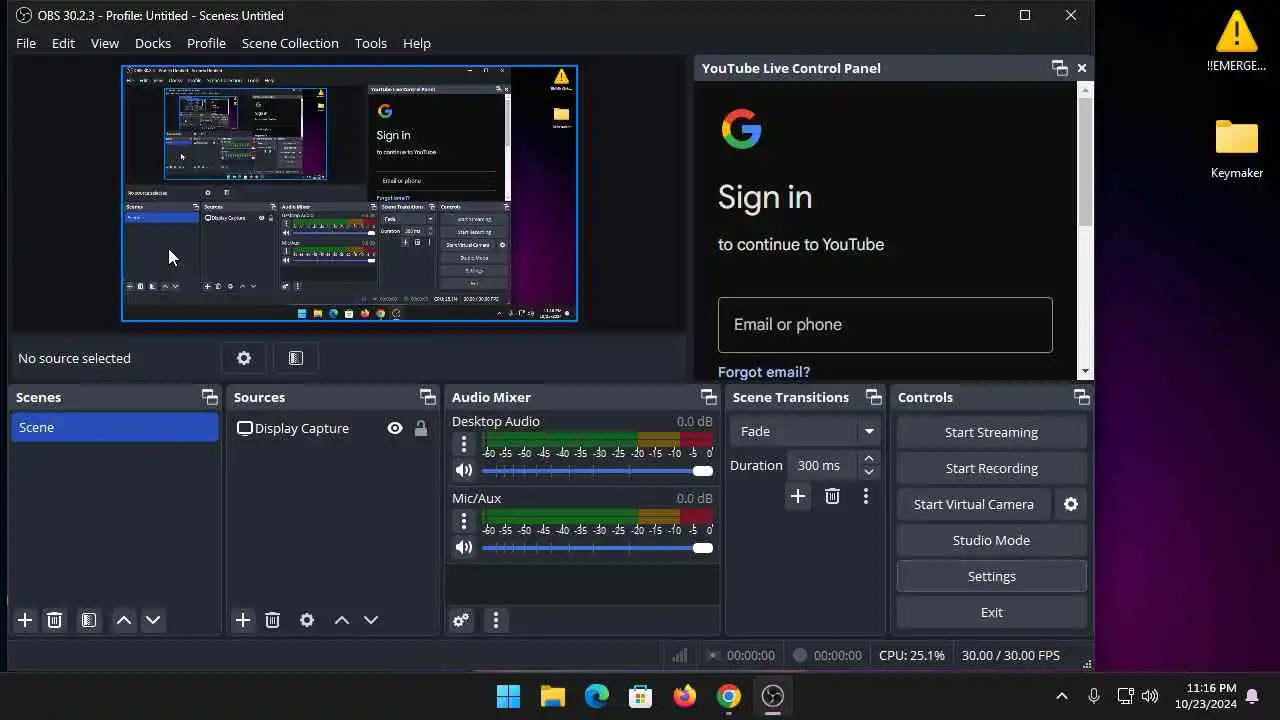The height and width of the screenshot is (720, 1280).
Task: Open source filters icon in preview toolbar
Action: pos(296,358)
